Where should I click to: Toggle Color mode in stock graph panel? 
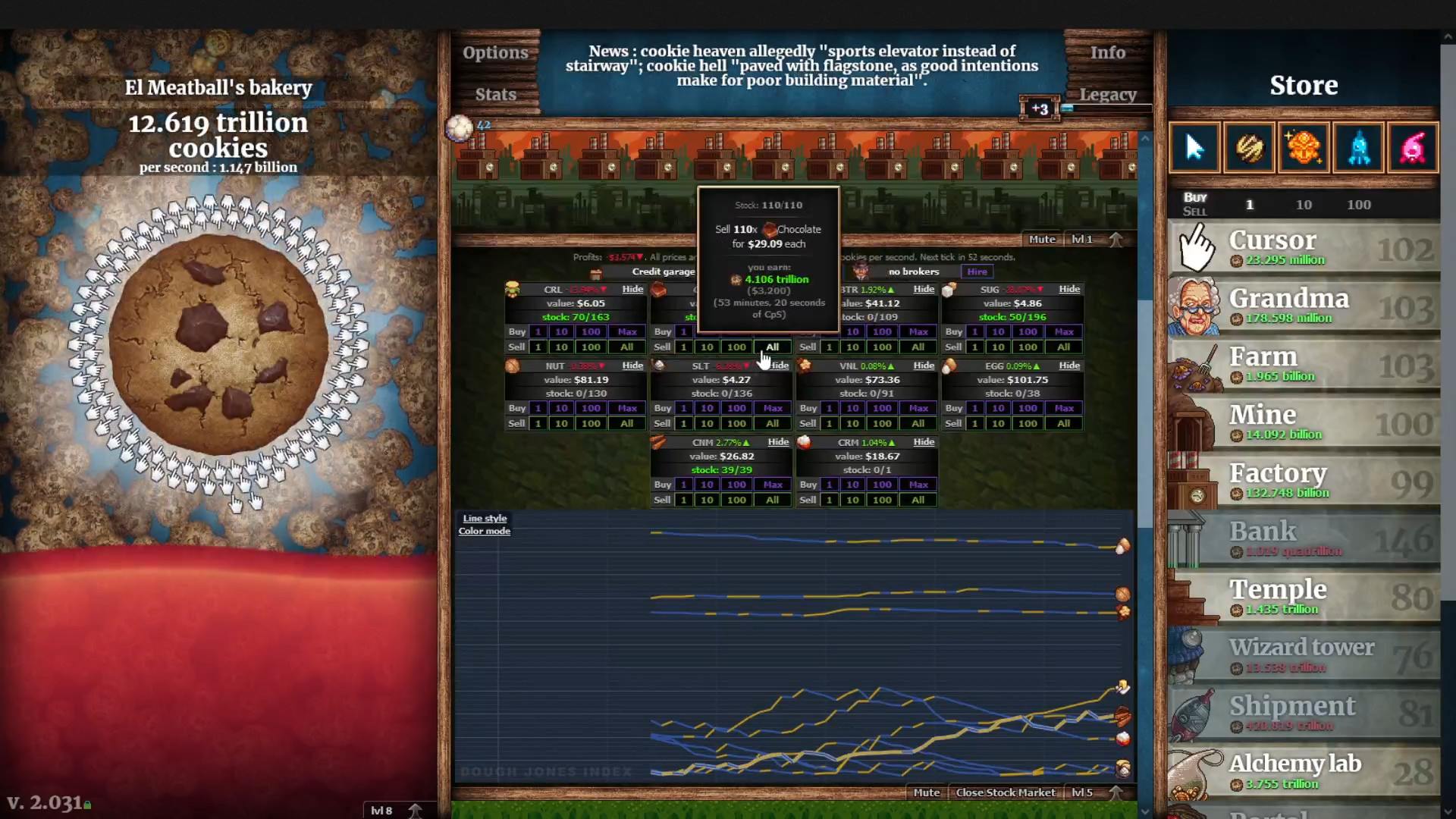click(485, 530)
